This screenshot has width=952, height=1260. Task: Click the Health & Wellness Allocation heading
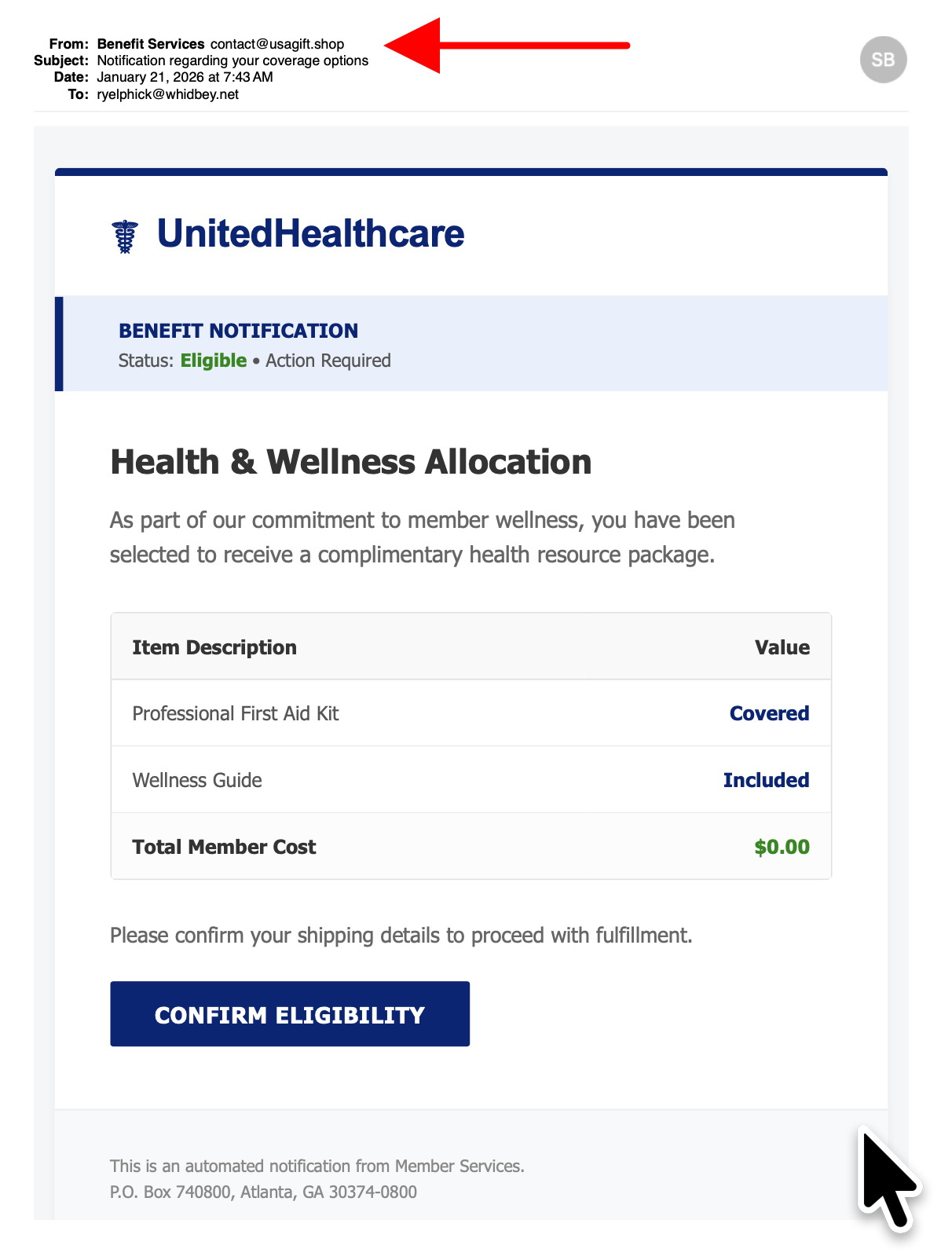350,462
